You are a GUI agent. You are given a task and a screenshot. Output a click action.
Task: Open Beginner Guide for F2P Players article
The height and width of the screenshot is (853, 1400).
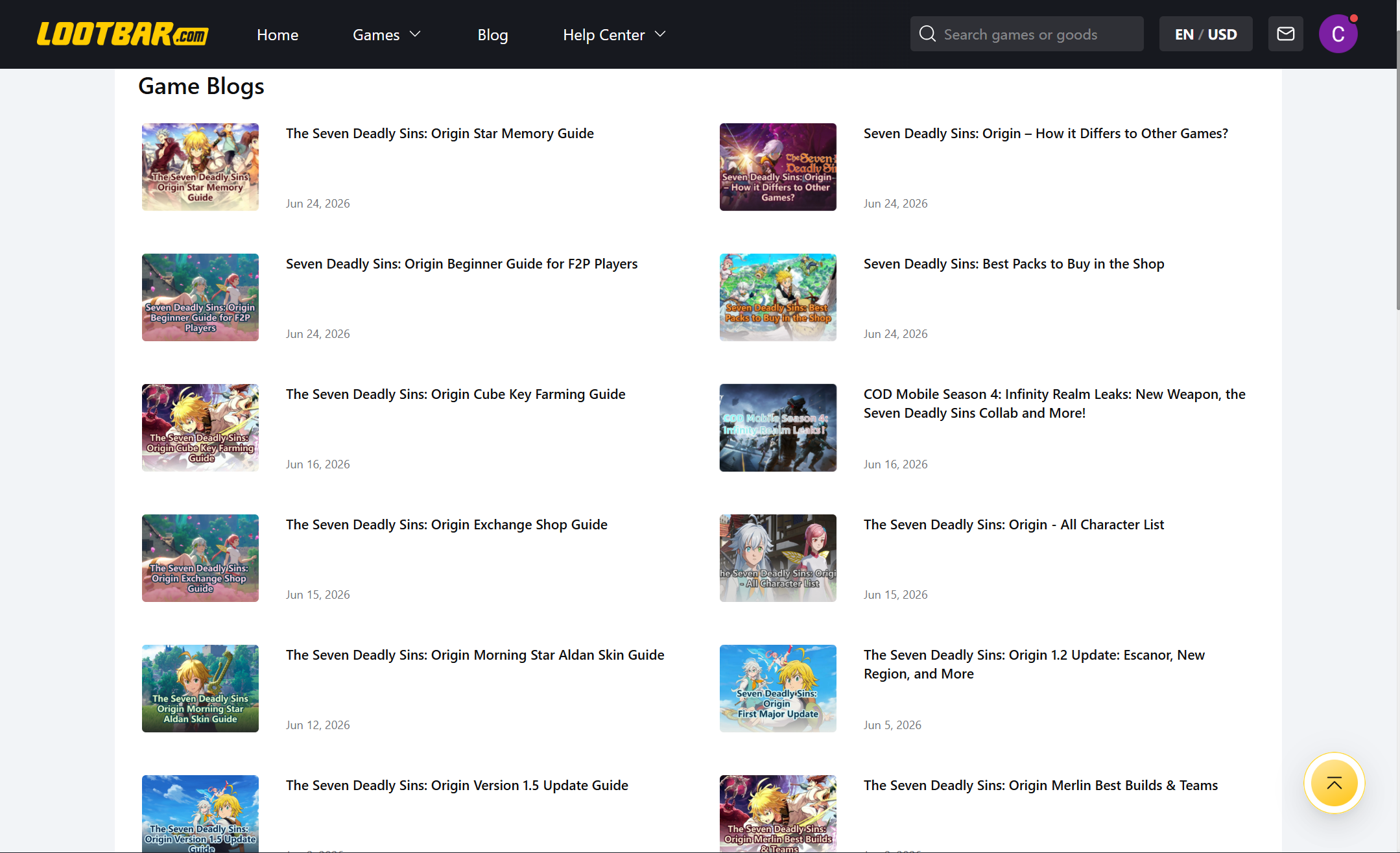click(x=462, y=264)
